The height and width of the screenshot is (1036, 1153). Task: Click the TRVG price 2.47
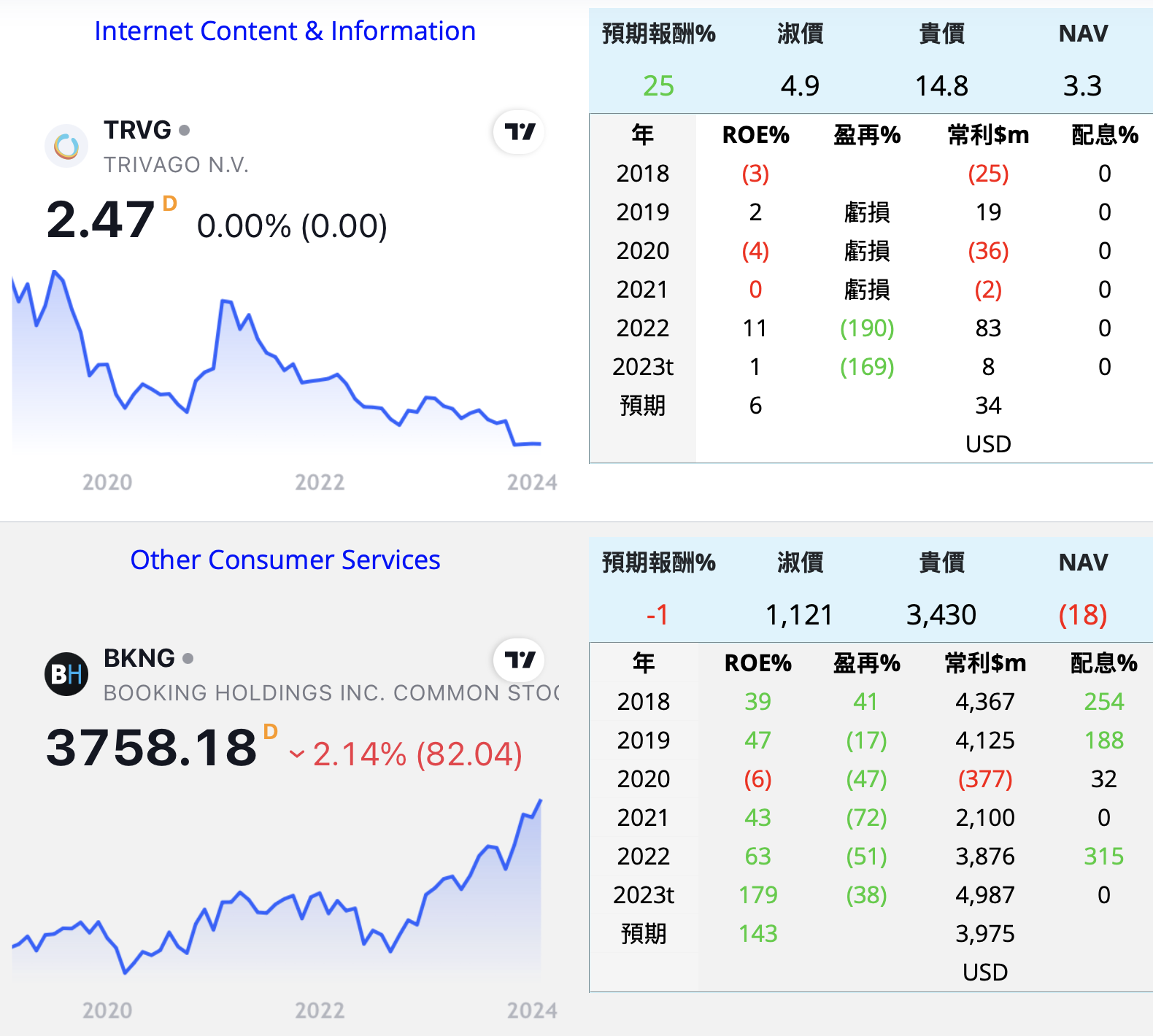click(101, 220)
